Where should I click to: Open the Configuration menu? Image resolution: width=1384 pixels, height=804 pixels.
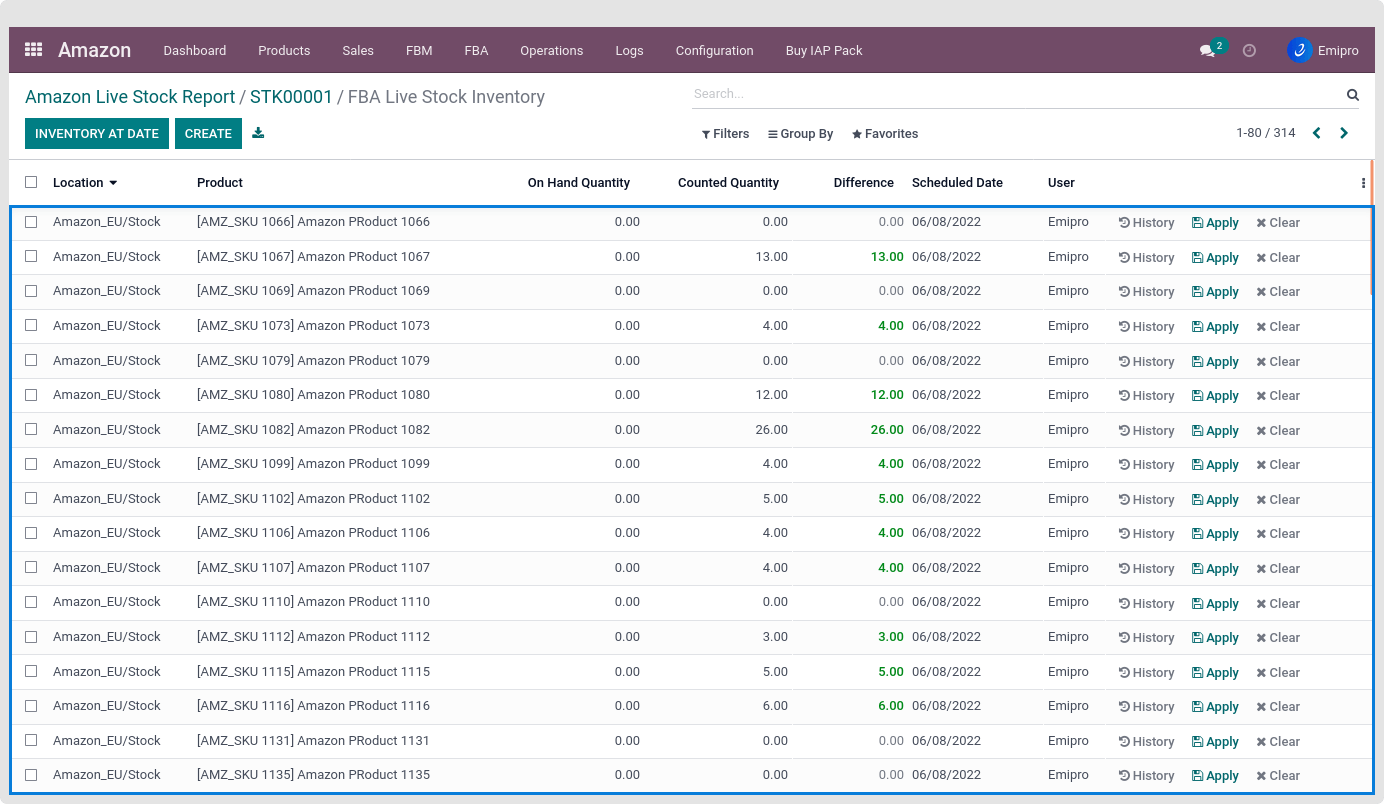(714, 50)
